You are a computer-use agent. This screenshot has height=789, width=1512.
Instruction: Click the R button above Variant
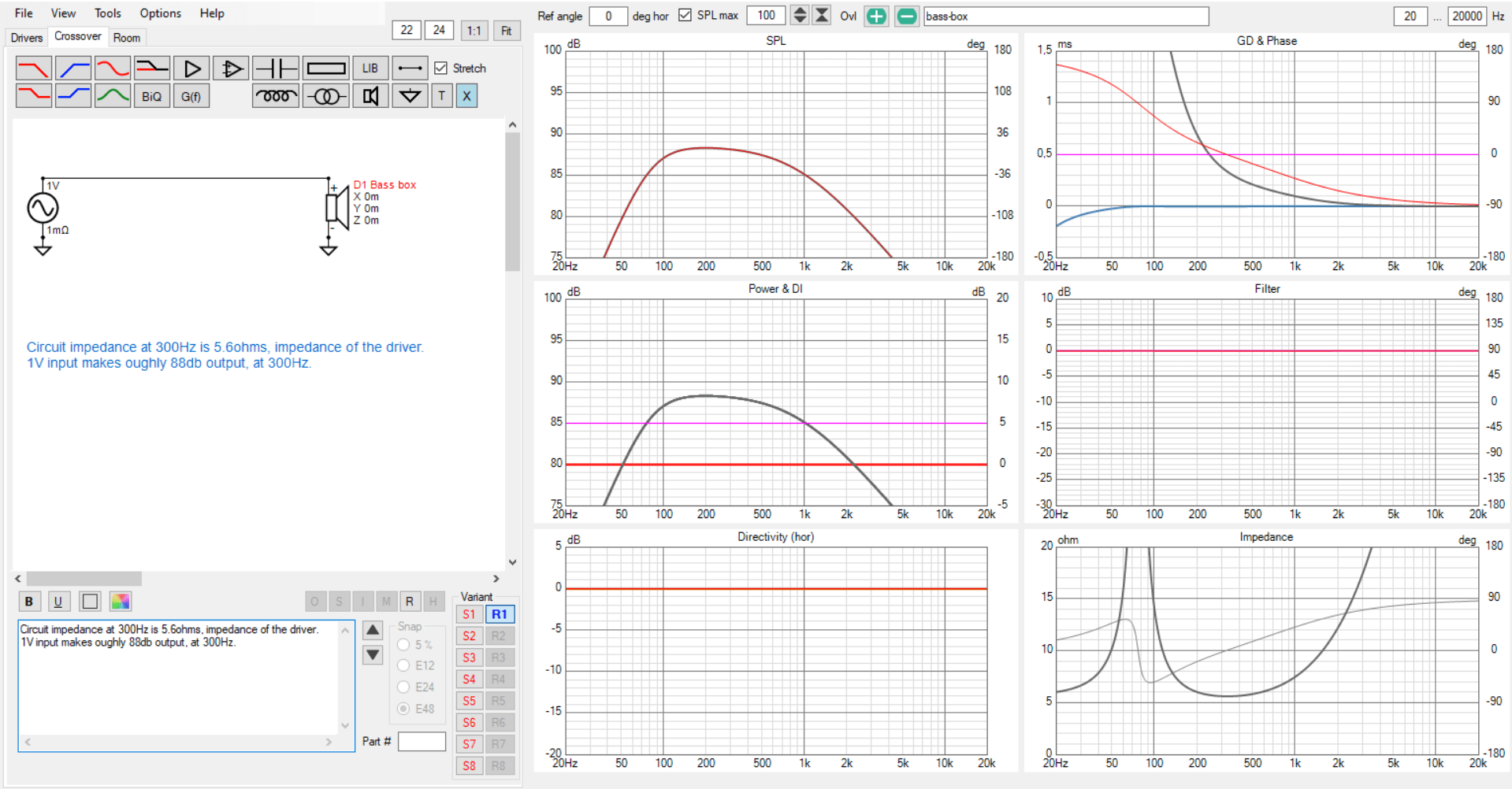click(x=410, y=602)
